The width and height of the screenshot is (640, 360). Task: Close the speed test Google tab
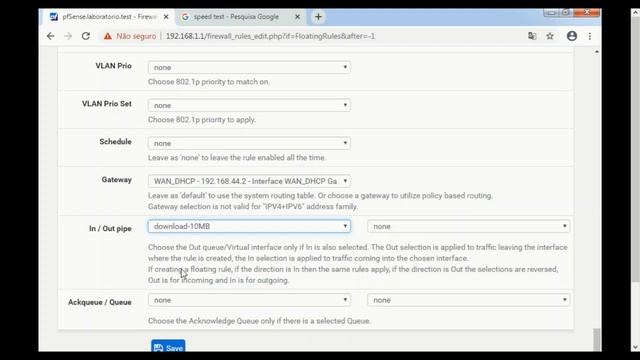pos(297,17)
